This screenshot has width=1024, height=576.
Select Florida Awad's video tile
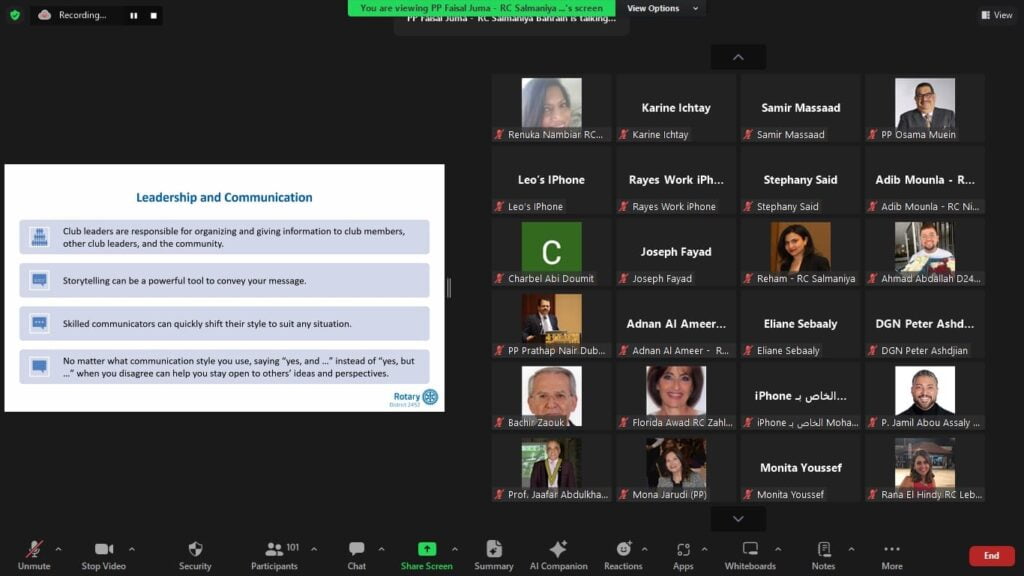point(676,396)
